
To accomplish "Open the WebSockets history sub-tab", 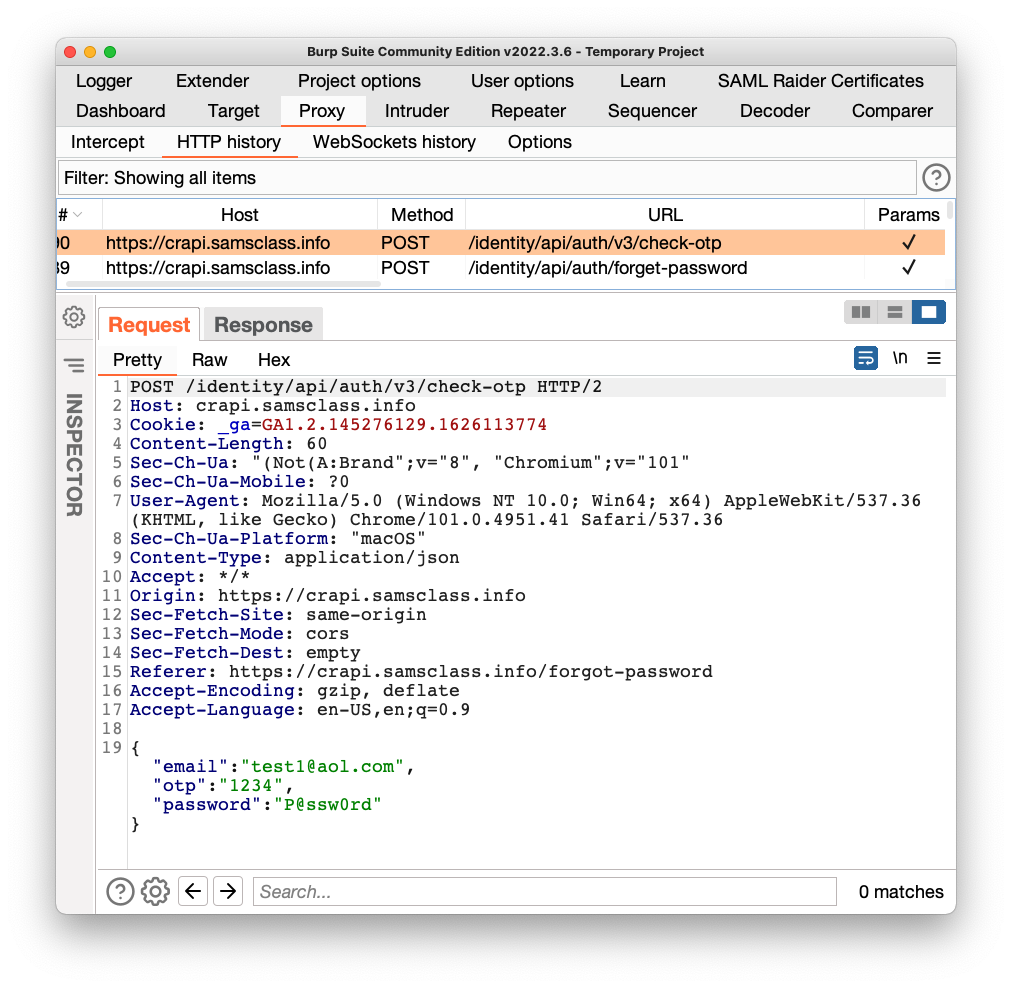I will (x=394, y=142).
